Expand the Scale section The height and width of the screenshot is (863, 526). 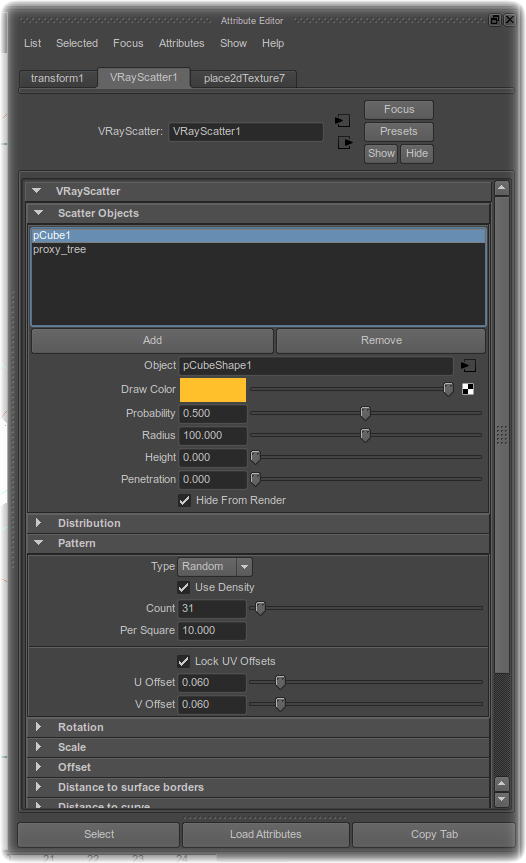39,747
